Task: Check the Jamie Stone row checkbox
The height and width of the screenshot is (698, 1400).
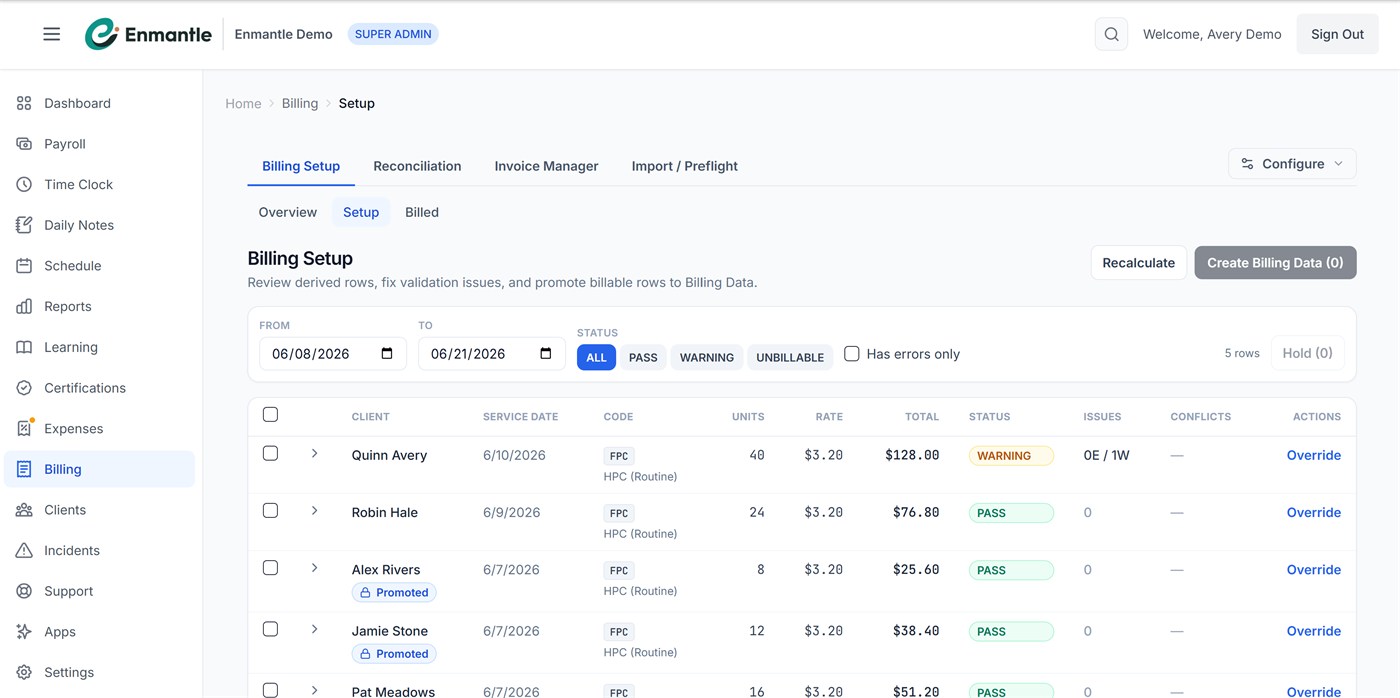Action: click(x=270, y=629)
